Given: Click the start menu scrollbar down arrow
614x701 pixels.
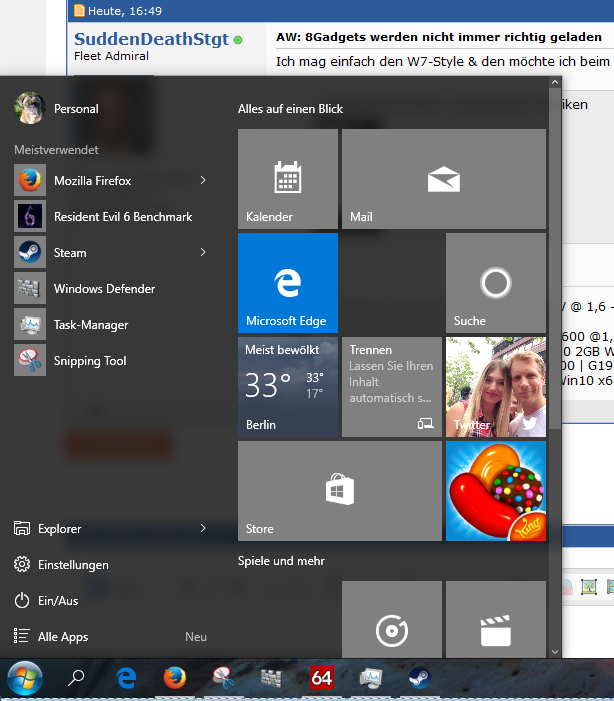Looking at the screenshot, I should click(555, 652).
